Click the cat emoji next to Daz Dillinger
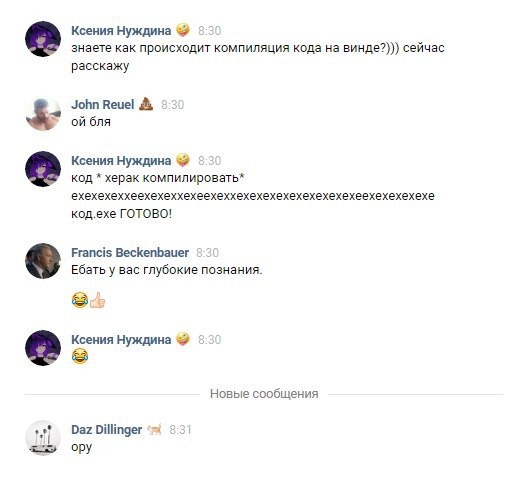 (x=154, y=430)
